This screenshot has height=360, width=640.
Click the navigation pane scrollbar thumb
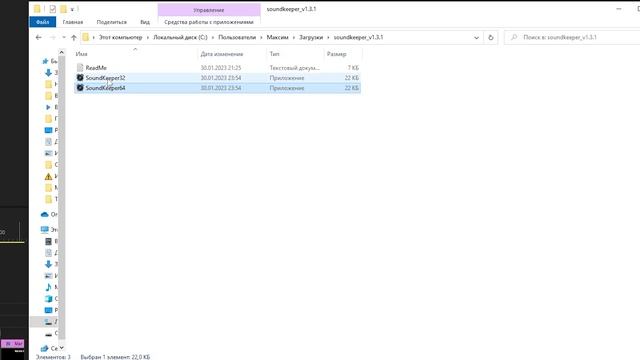pos(62,198)
